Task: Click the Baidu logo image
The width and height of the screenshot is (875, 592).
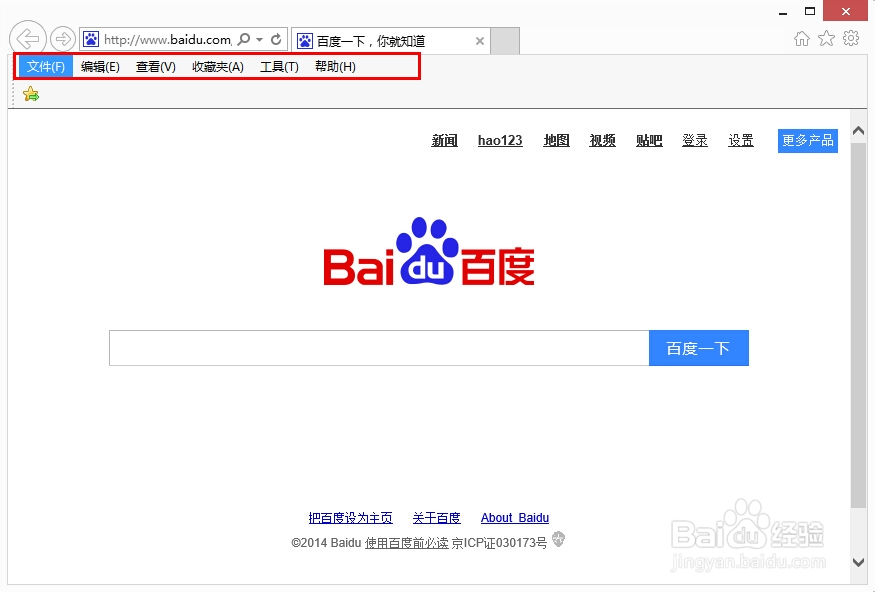Action: 429,252
